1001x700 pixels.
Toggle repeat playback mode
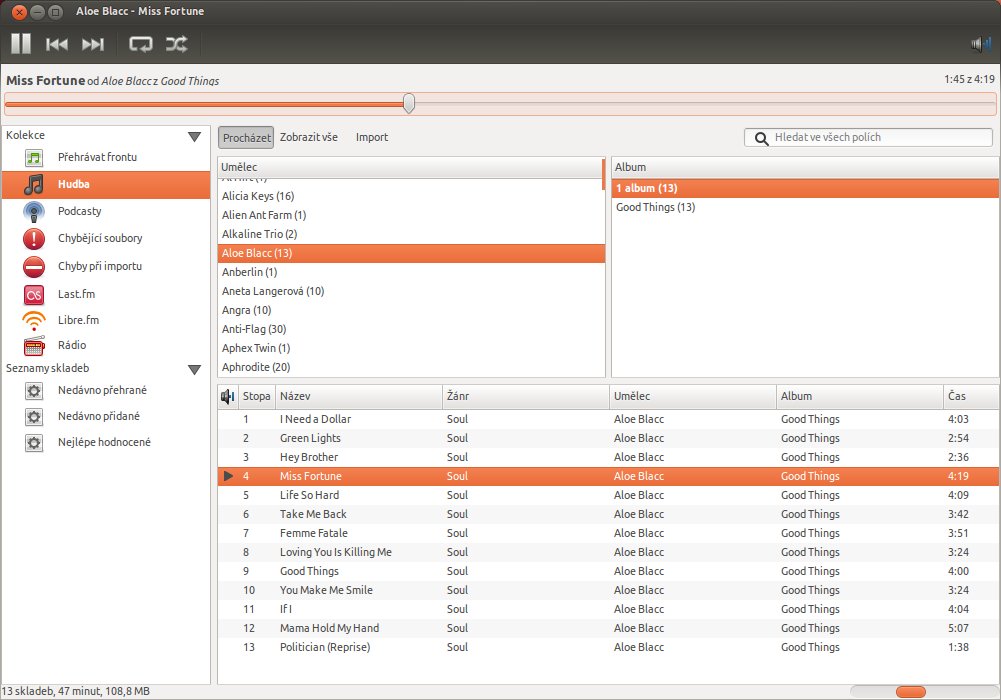140,44
